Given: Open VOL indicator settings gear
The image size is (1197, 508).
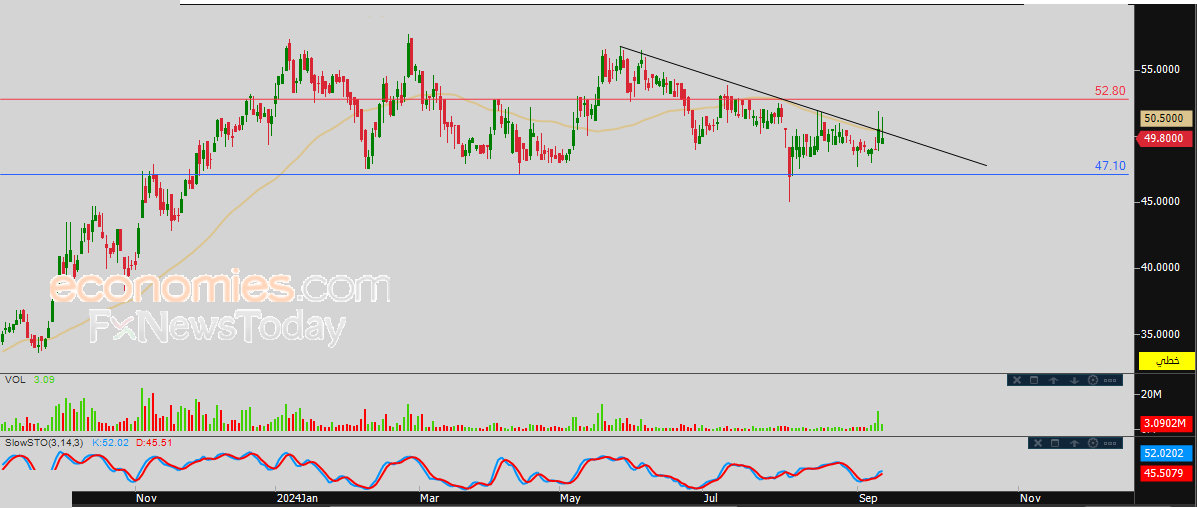Looking at the screenshot, I should (1092, 380).
